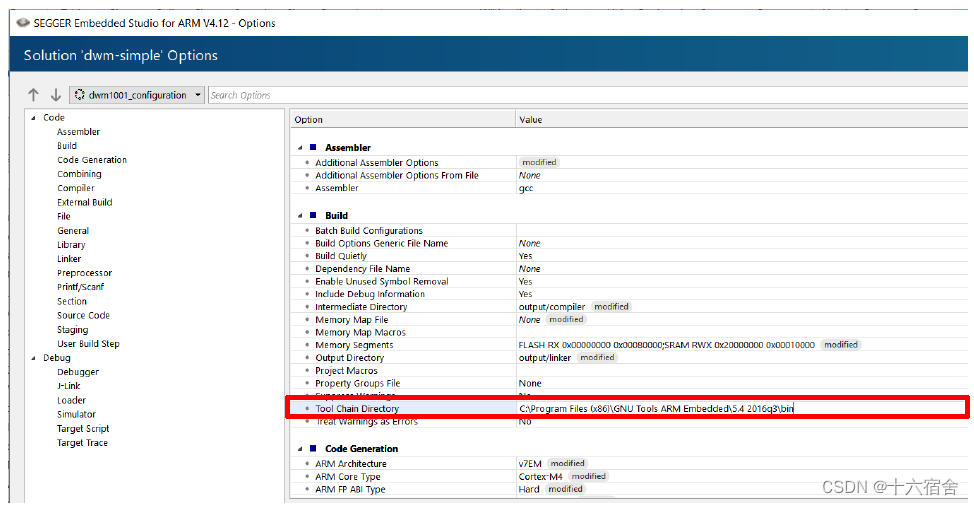This screenshot has height=505, width=974.
Task: Select ARM Architecture option
Action: click(350, 464)
